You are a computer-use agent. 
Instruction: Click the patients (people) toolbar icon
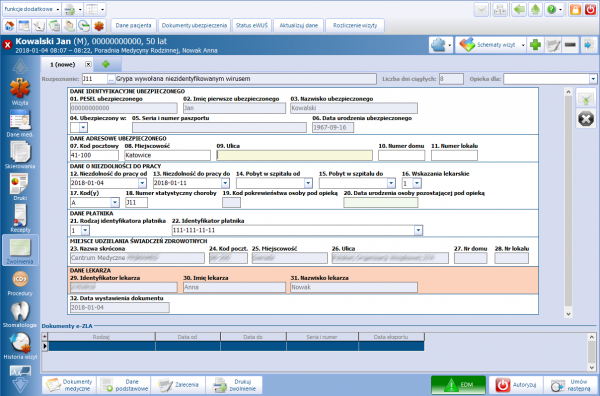point(69,26)
